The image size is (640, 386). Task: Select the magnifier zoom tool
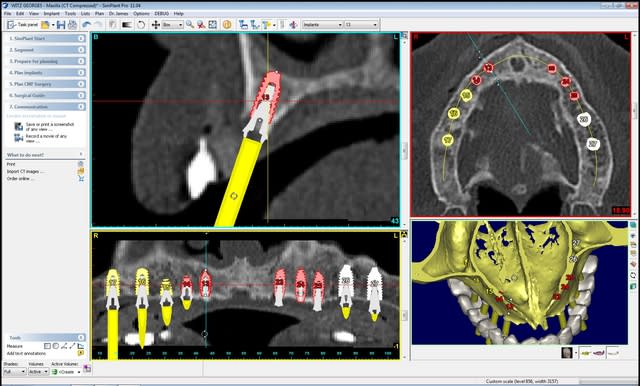pyautogui.click(x=190, y=25)
